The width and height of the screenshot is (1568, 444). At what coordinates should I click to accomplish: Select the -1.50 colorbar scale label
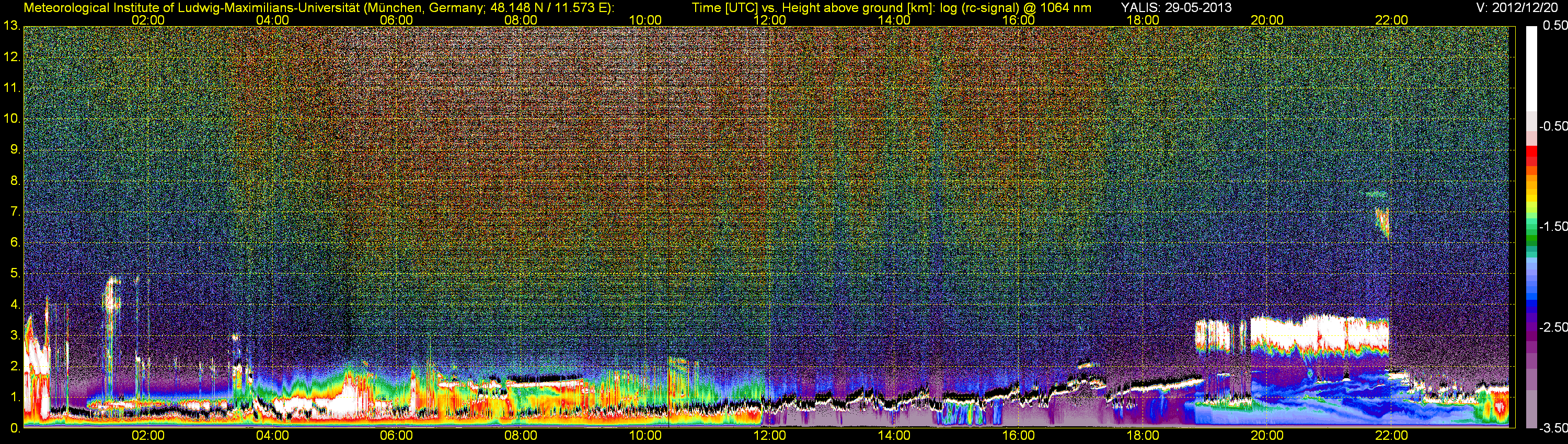point(1552,226)
